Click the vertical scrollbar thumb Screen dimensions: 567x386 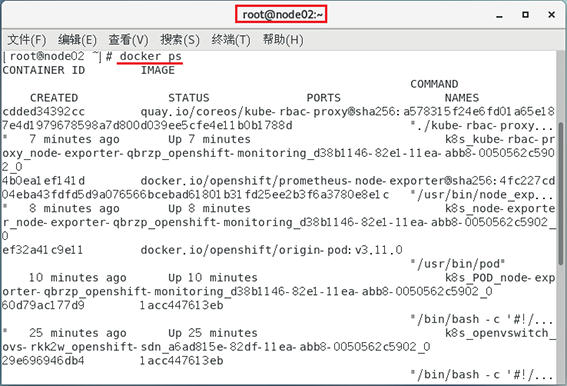point(560,194)
